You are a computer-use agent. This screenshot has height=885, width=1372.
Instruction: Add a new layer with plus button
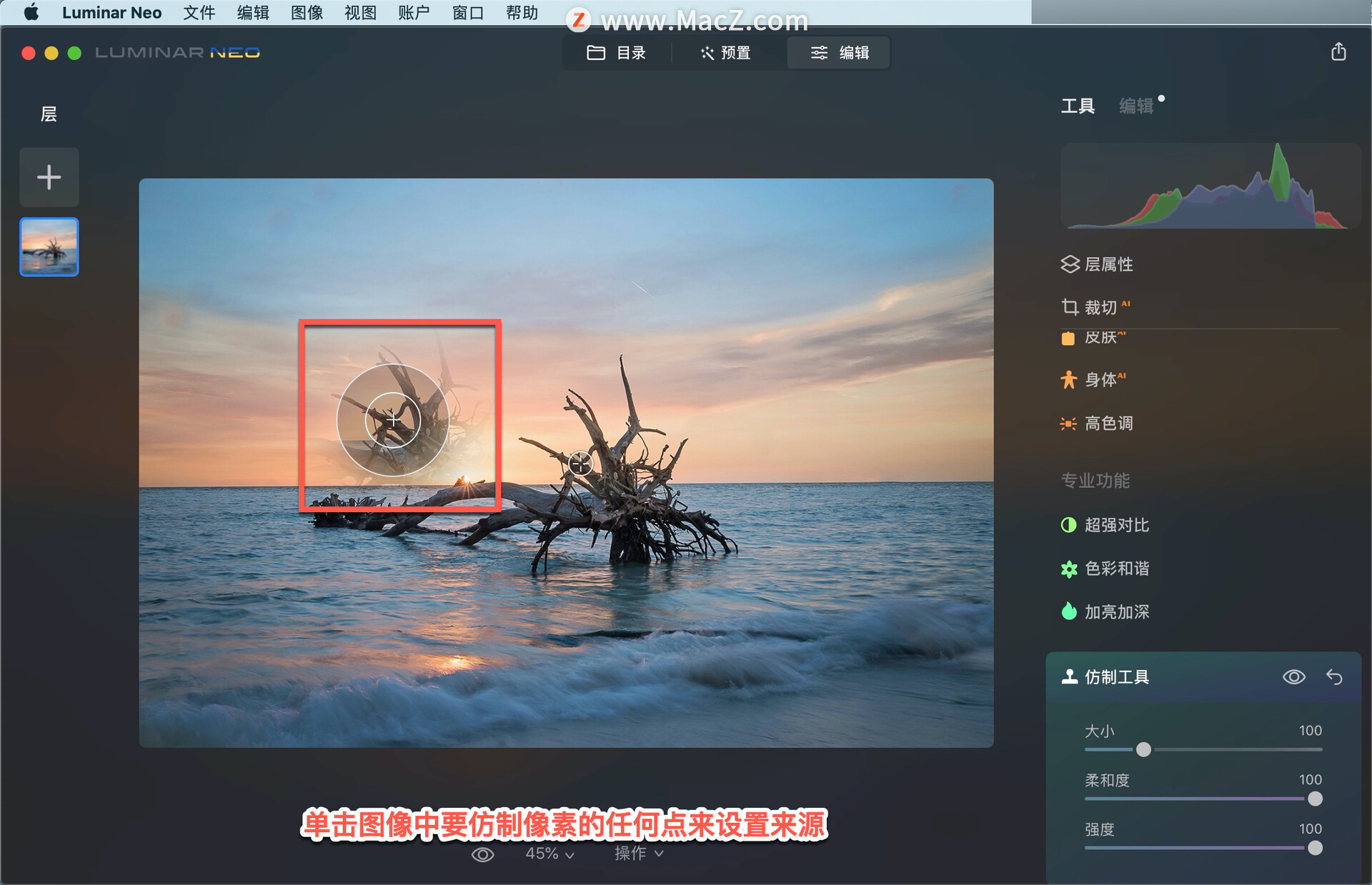(49, 177)
